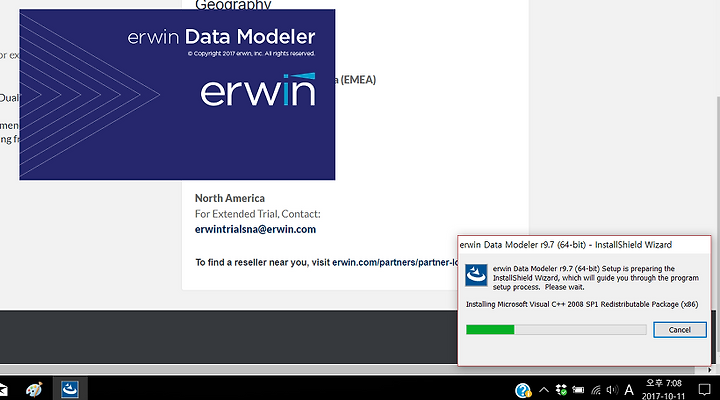Follow the erwin.com/partners partner locator link

pos(395,262)
